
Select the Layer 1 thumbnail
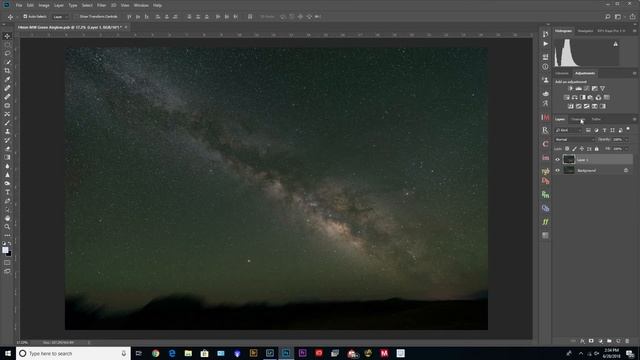[569, 160]
